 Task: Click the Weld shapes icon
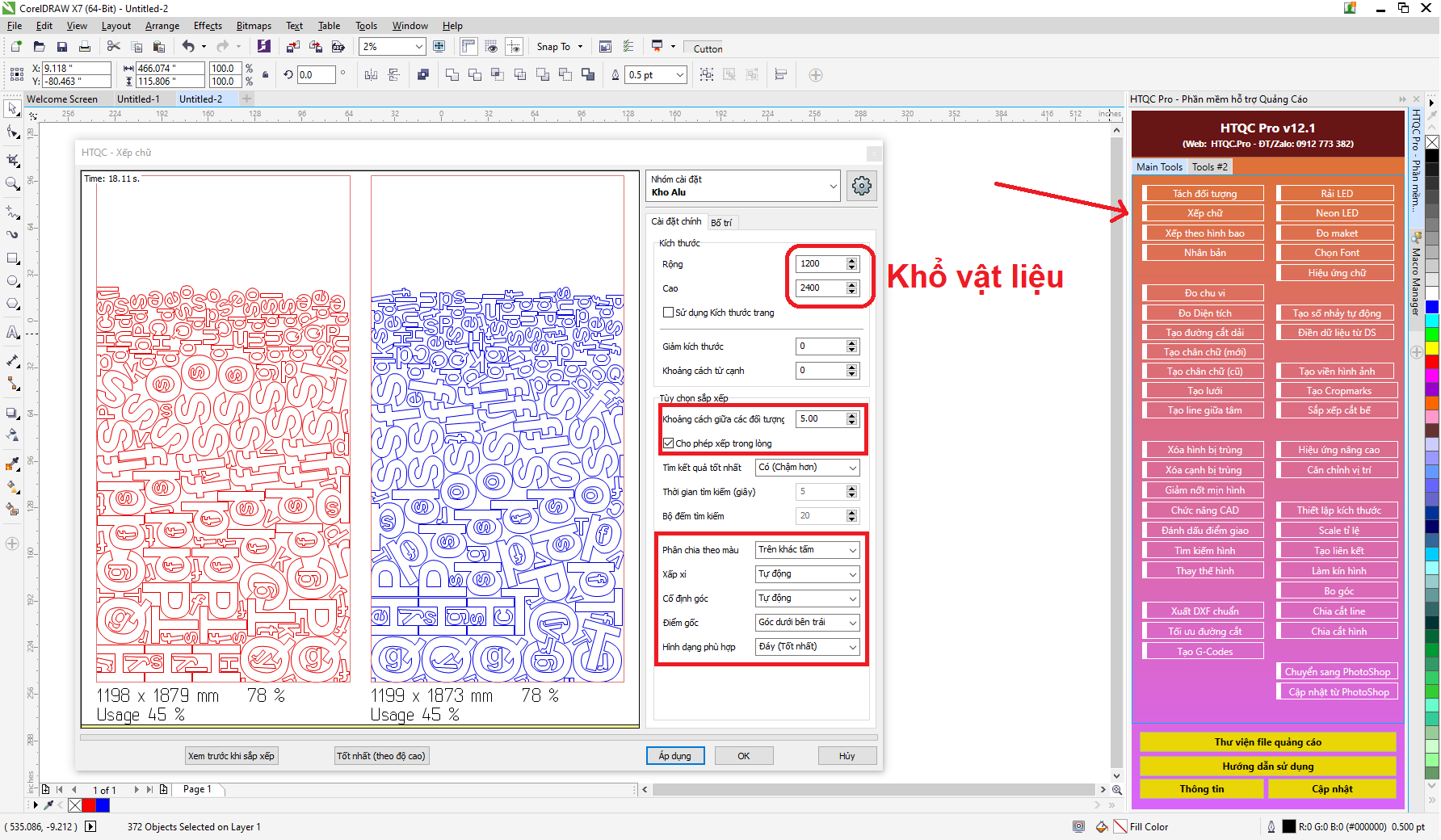pyautogui.click(x=452, y=75)
